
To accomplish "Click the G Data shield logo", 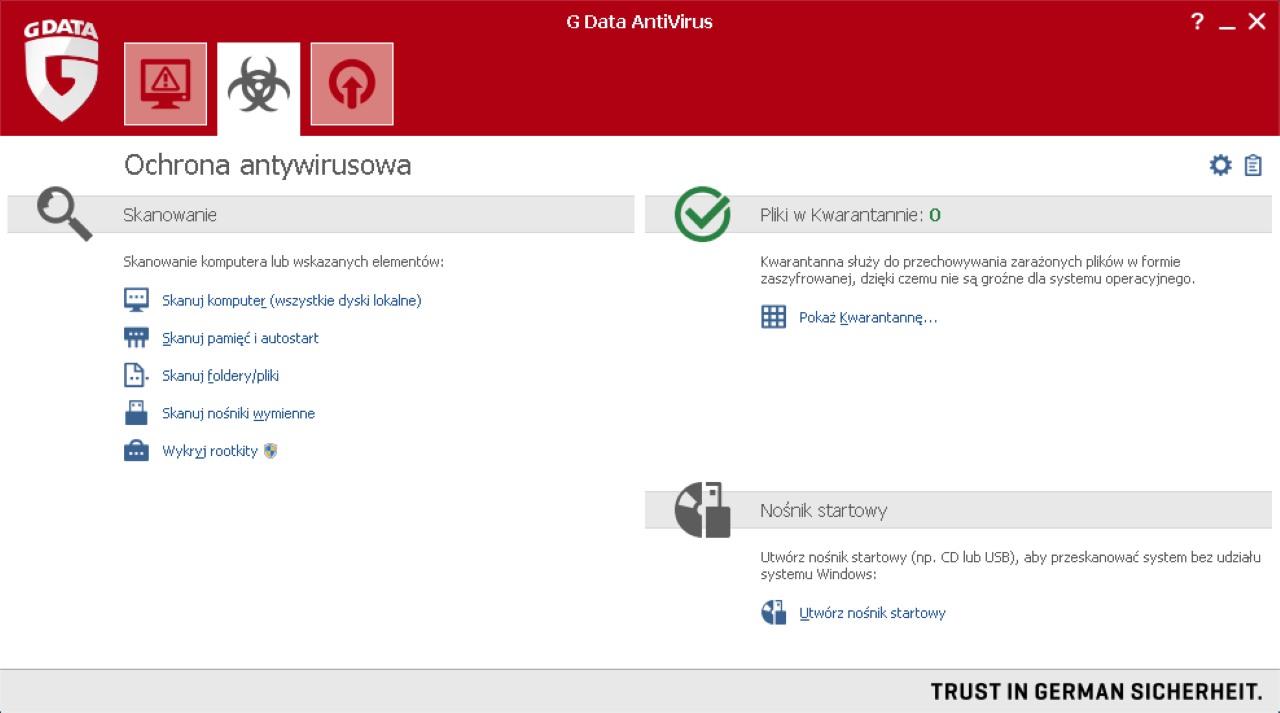I will click(x=62, y=70).
